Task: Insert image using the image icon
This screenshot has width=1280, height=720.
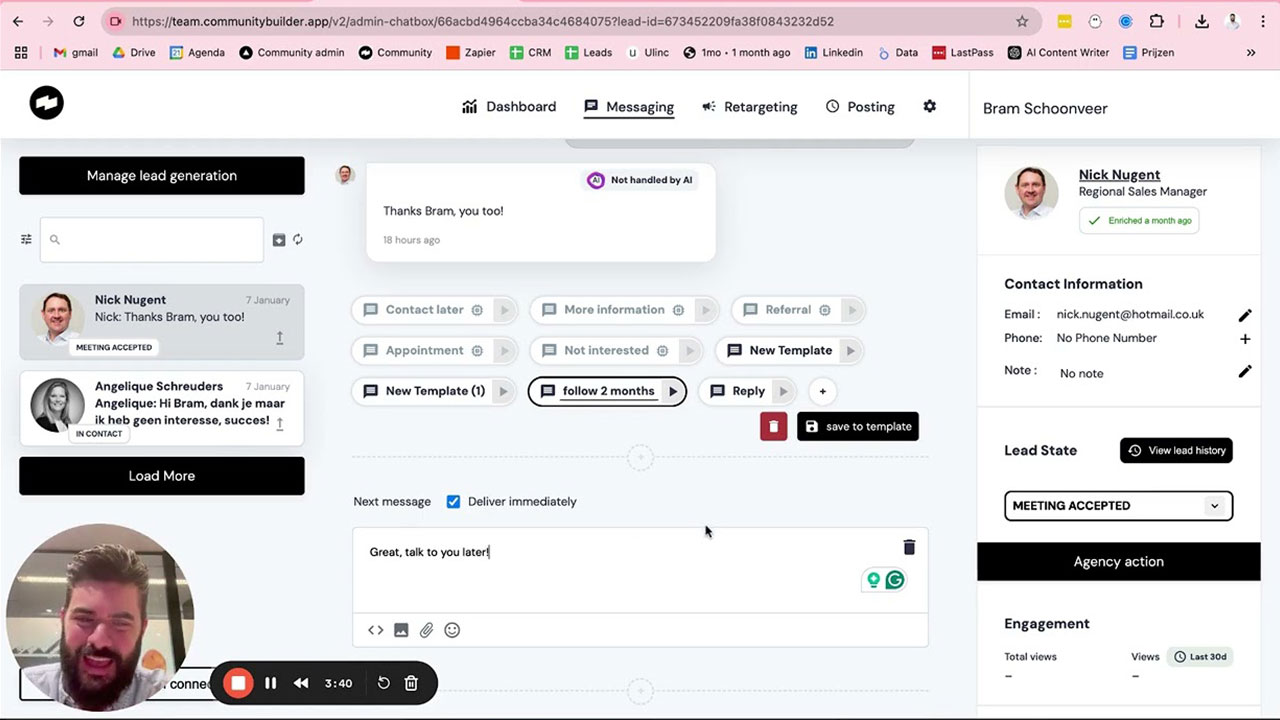Action: [x=401, y=630]
